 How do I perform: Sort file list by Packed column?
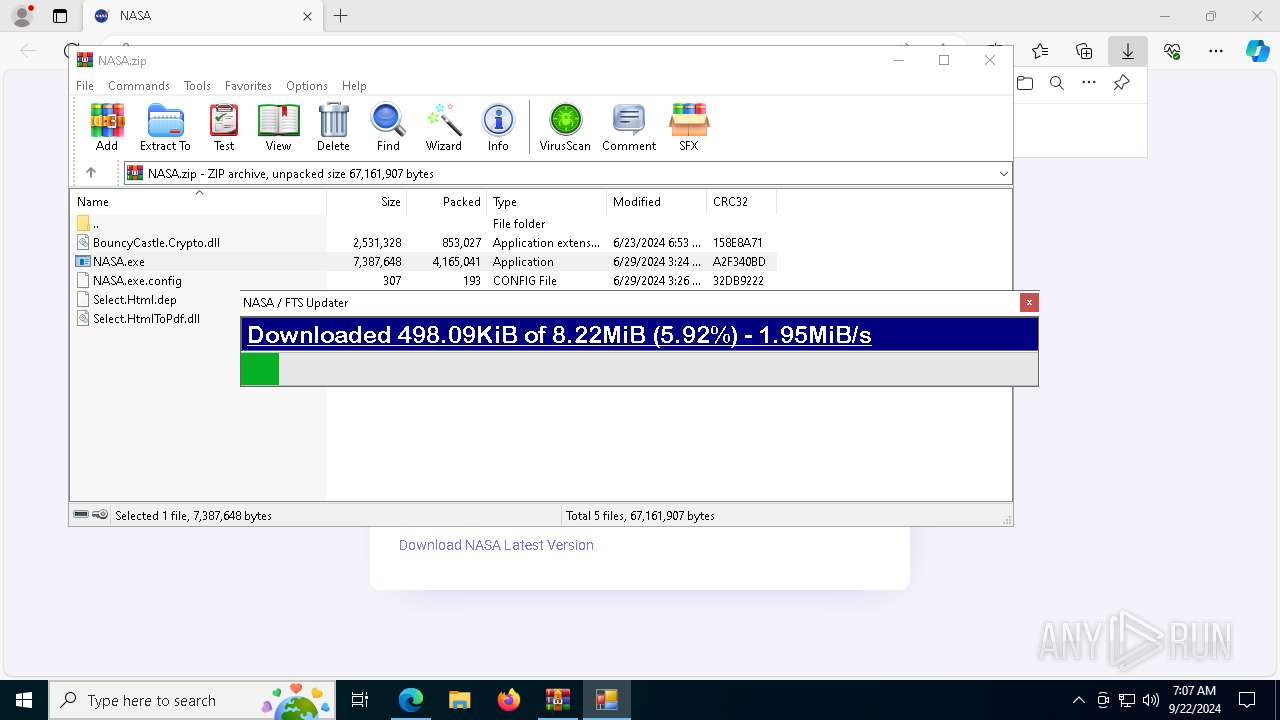point(447,201)
